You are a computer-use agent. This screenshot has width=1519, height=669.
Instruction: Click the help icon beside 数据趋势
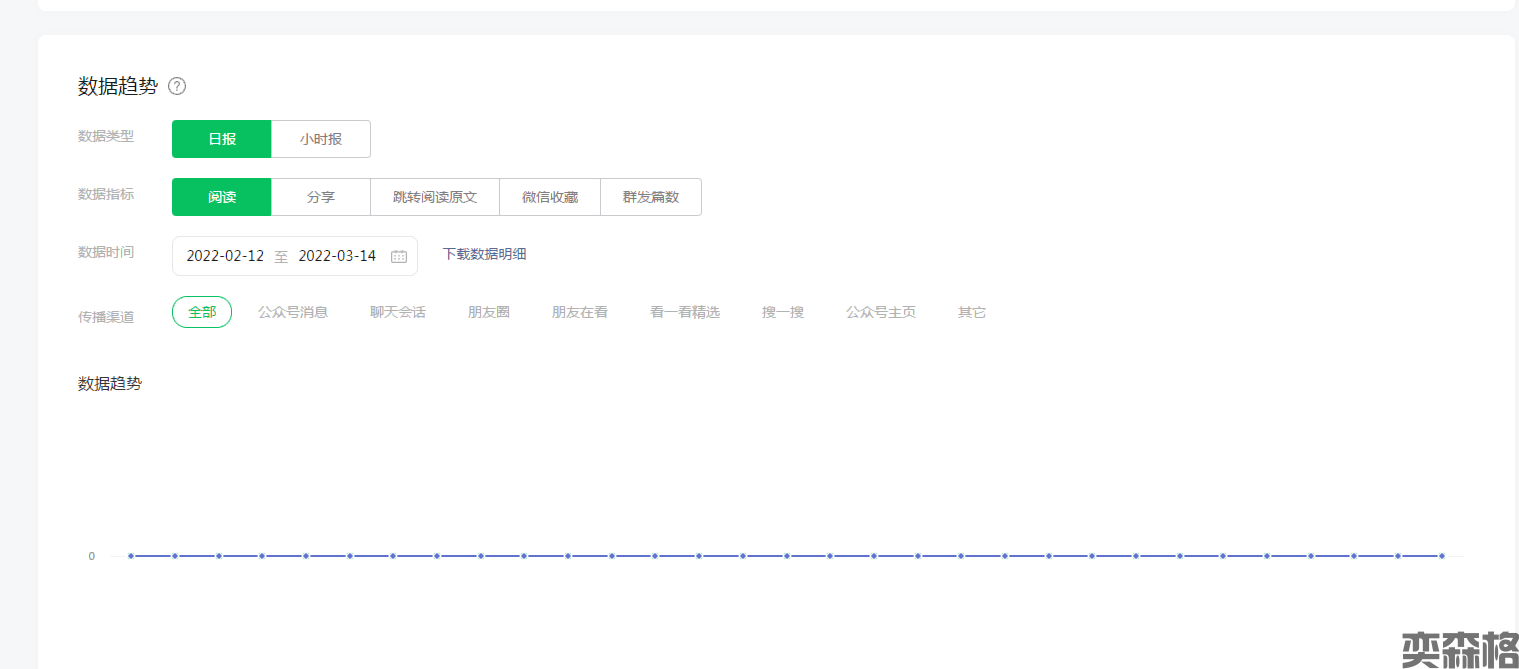click(x=177, y=86)
